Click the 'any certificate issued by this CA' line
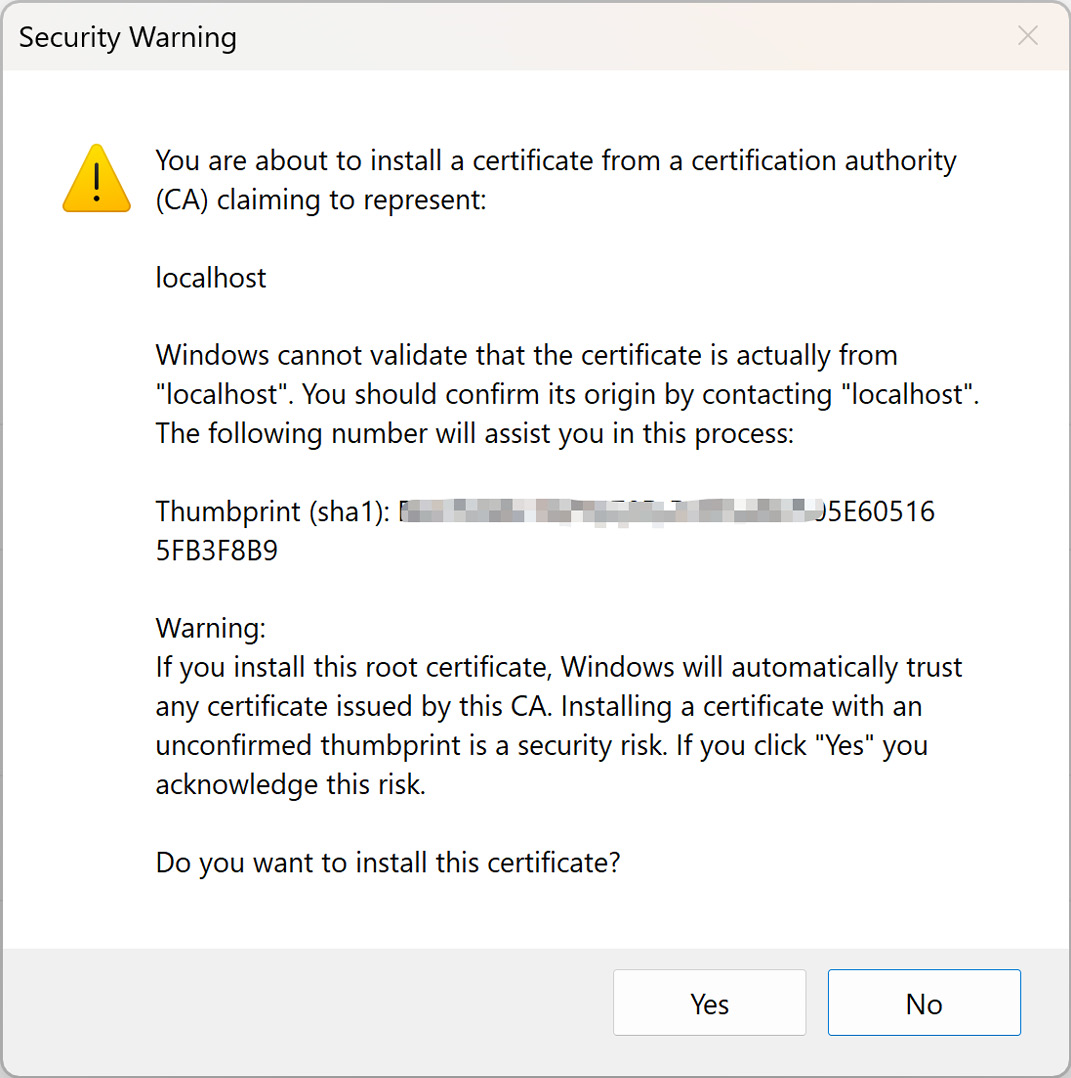 point(538,707)
